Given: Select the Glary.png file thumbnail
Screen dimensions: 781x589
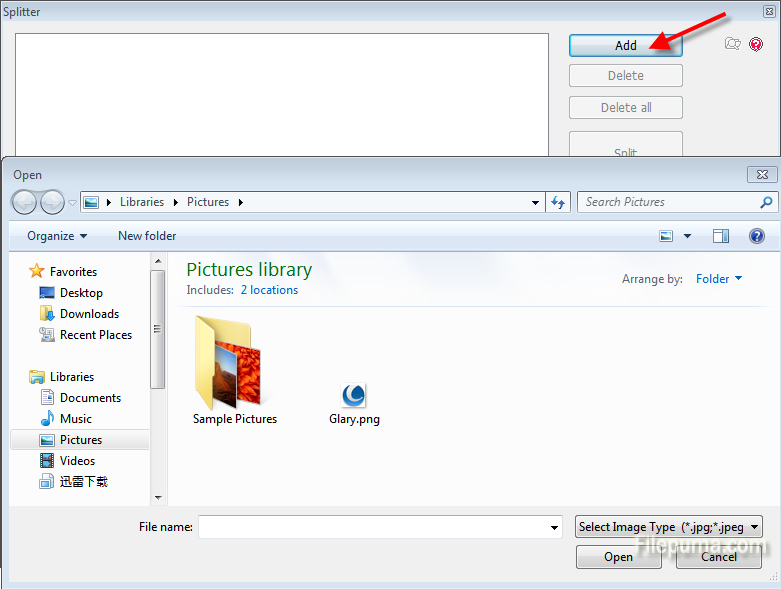Looking at the screenshot, I should (x=354, y=398).
